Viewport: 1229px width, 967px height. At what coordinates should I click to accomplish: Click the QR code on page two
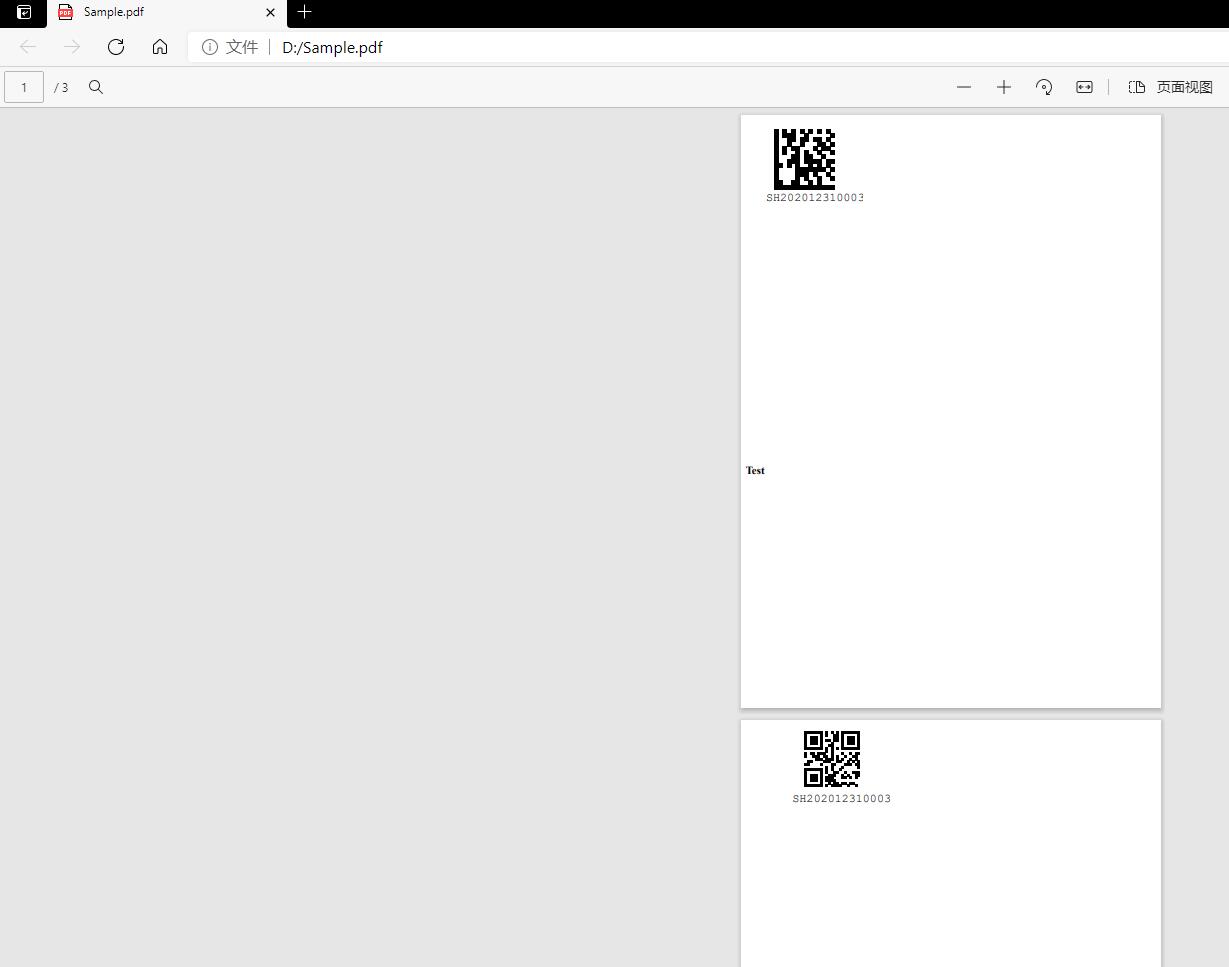point(832,759)
